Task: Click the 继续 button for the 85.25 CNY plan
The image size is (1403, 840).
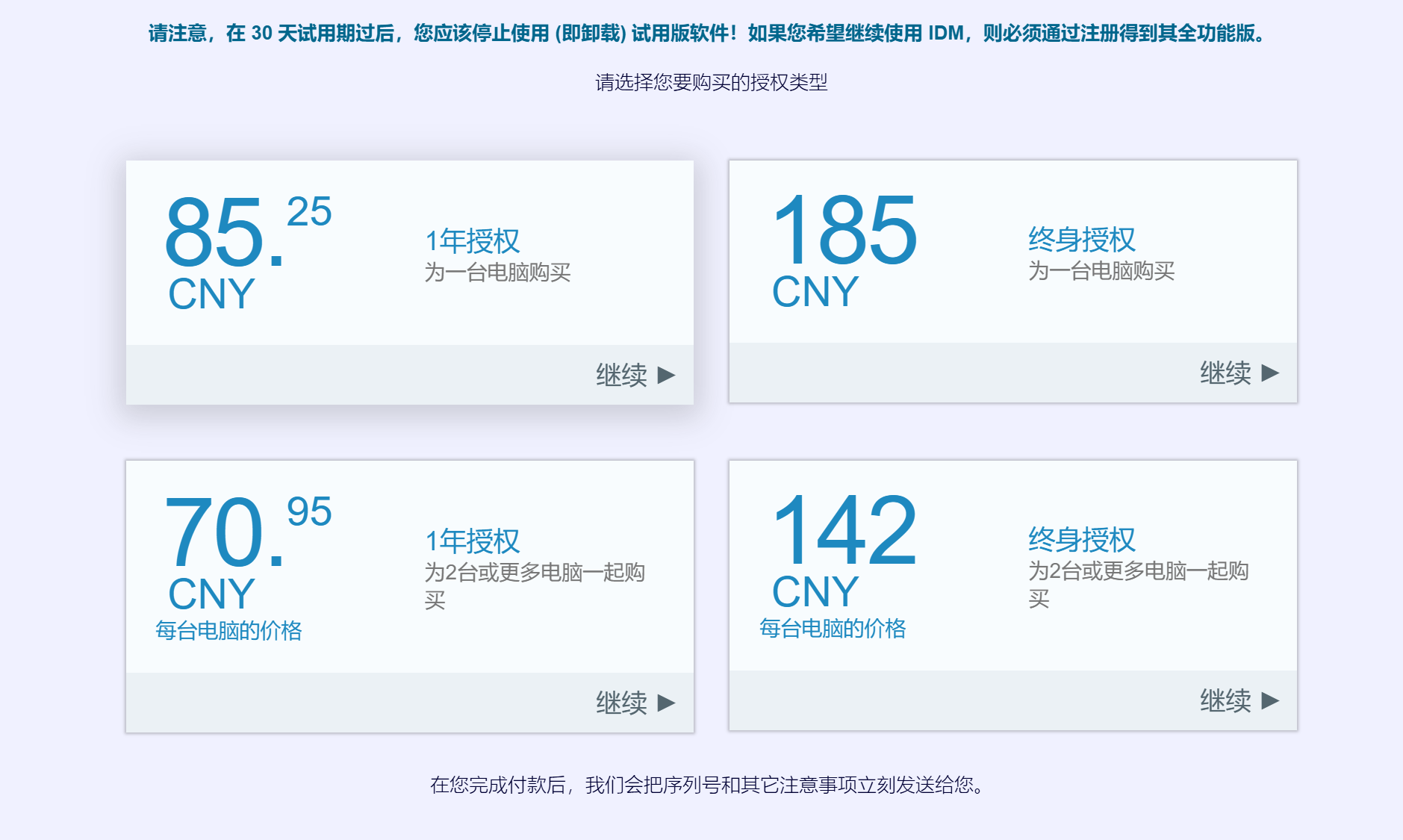Action: coord(621,376)
